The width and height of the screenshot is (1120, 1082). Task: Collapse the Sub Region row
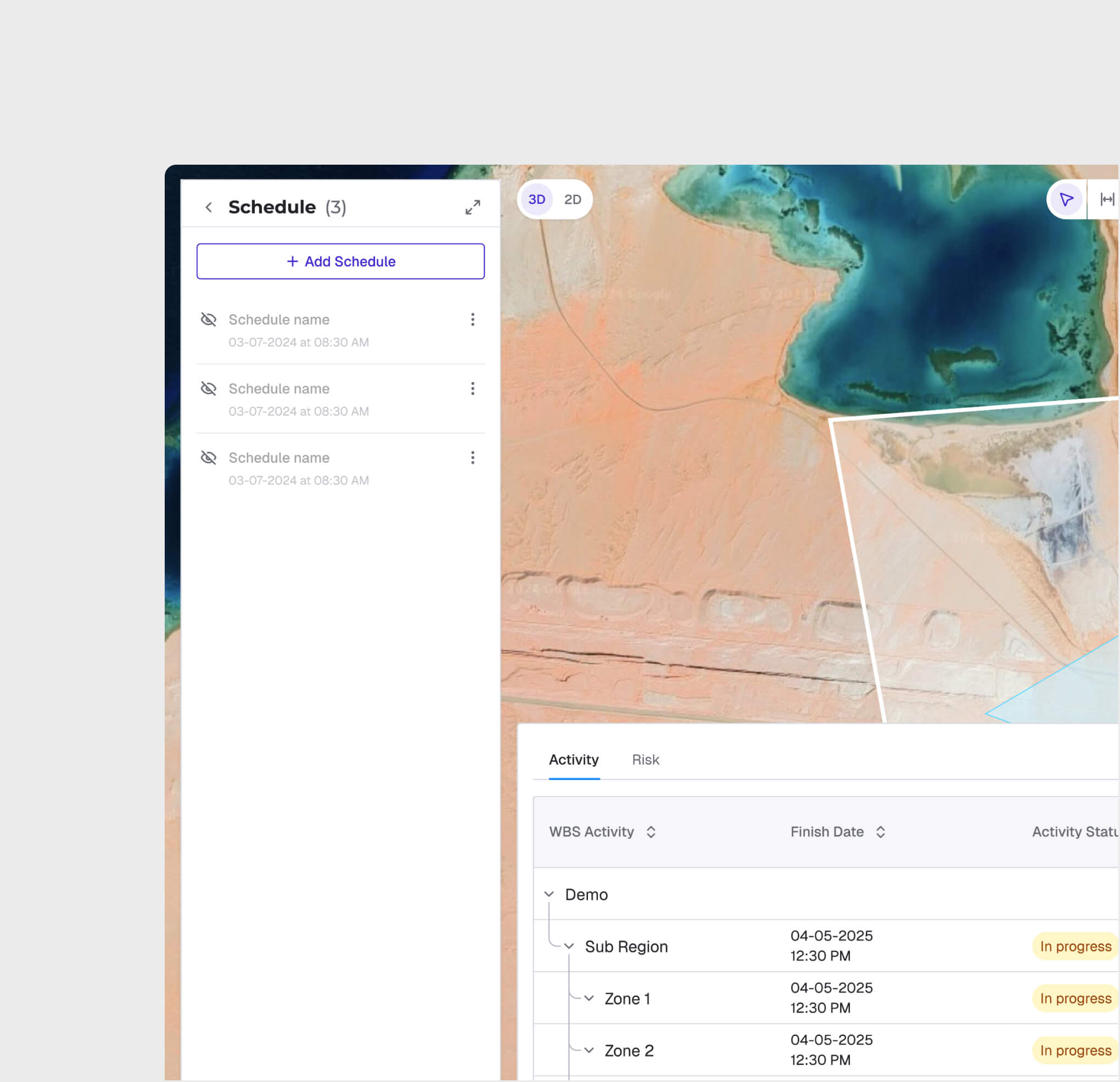coord(569,946)
